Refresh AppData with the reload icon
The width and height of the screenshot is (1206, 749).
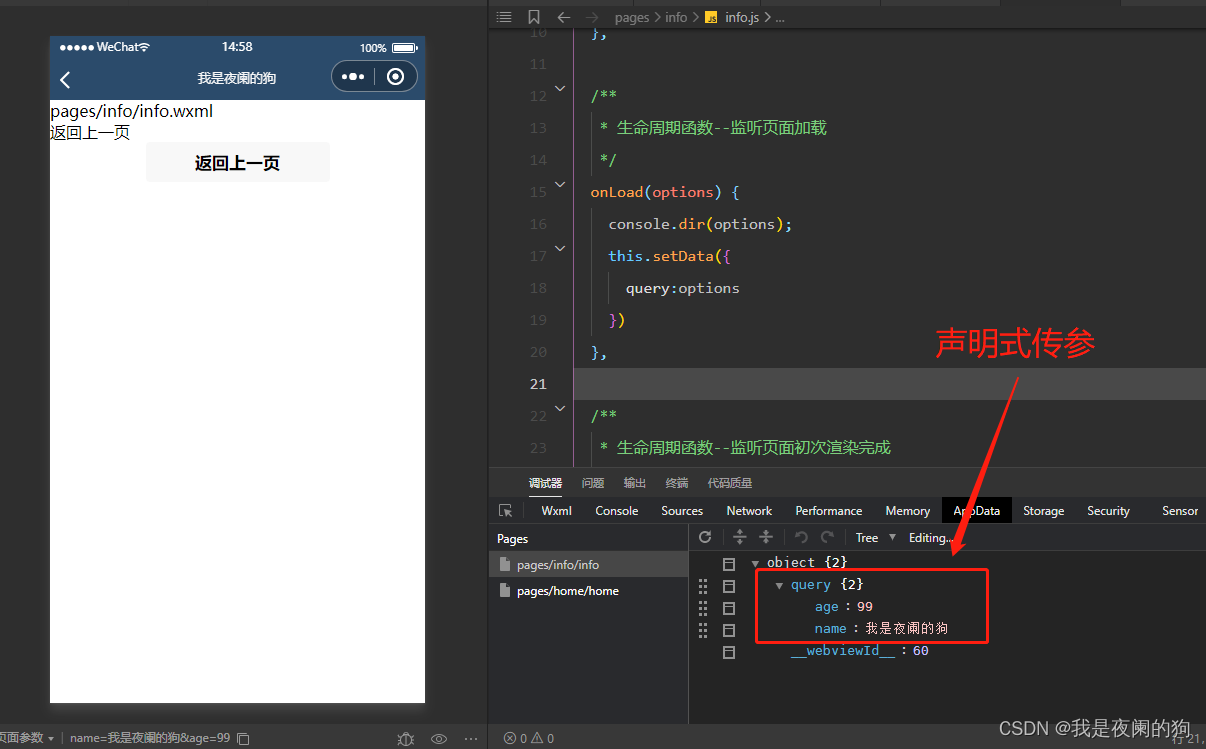(x=705, y=537)
